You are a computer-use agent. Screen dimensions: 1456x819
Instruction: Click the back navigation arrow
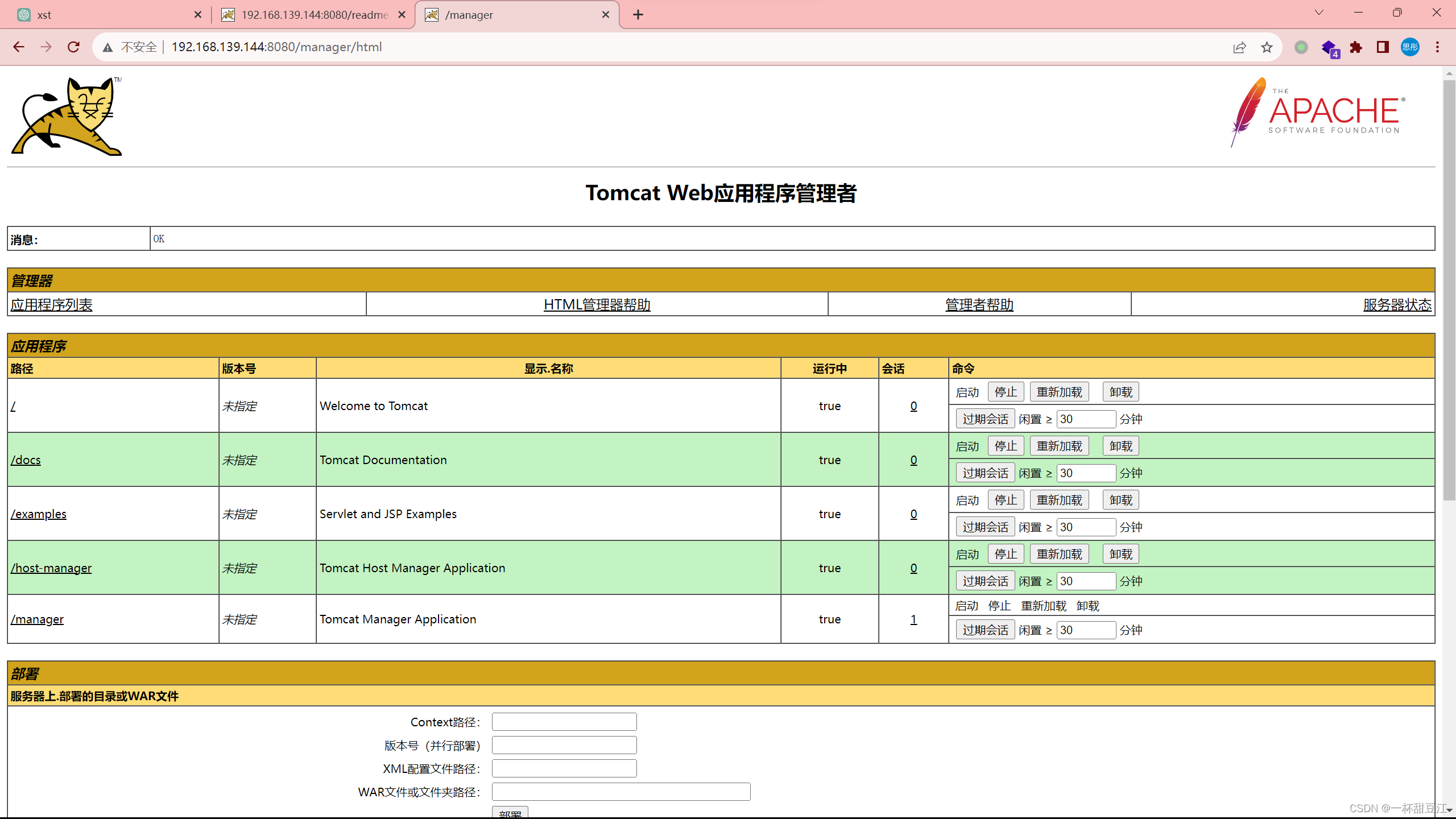click(19, 47)
